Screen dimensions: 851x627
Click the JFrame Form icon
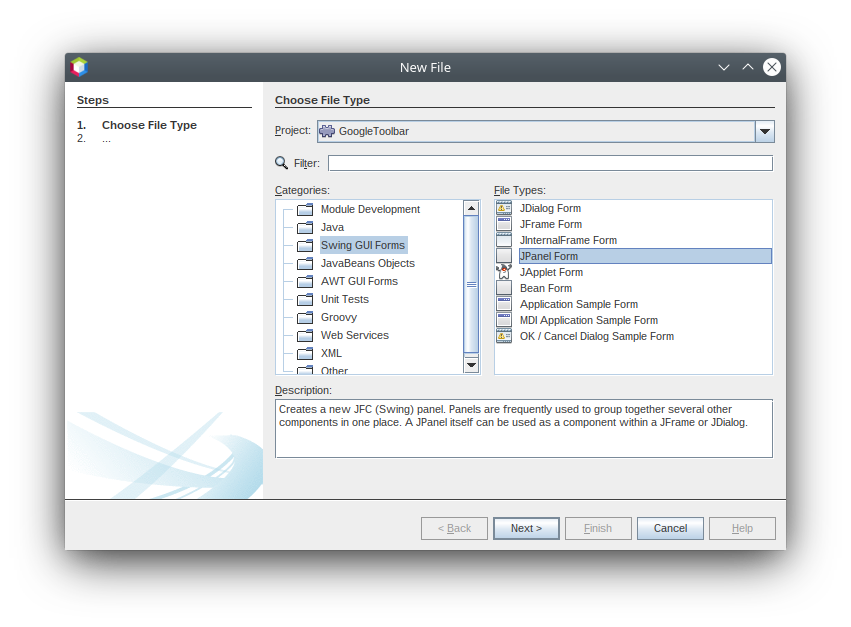[504, 224]
